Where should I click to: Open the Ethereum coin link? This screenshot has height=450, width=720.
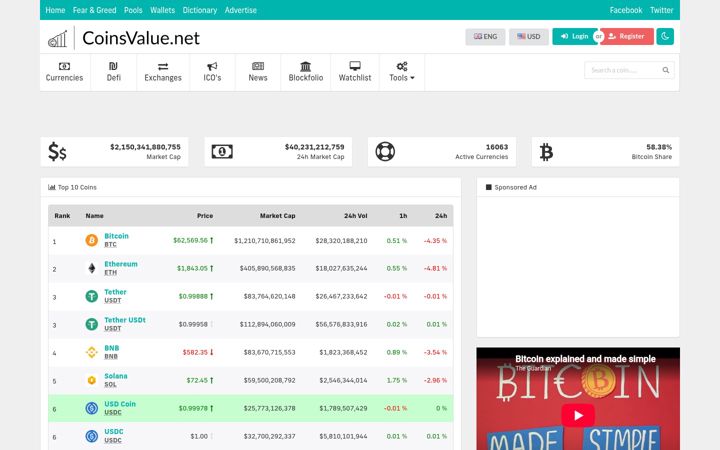point(121,264)
